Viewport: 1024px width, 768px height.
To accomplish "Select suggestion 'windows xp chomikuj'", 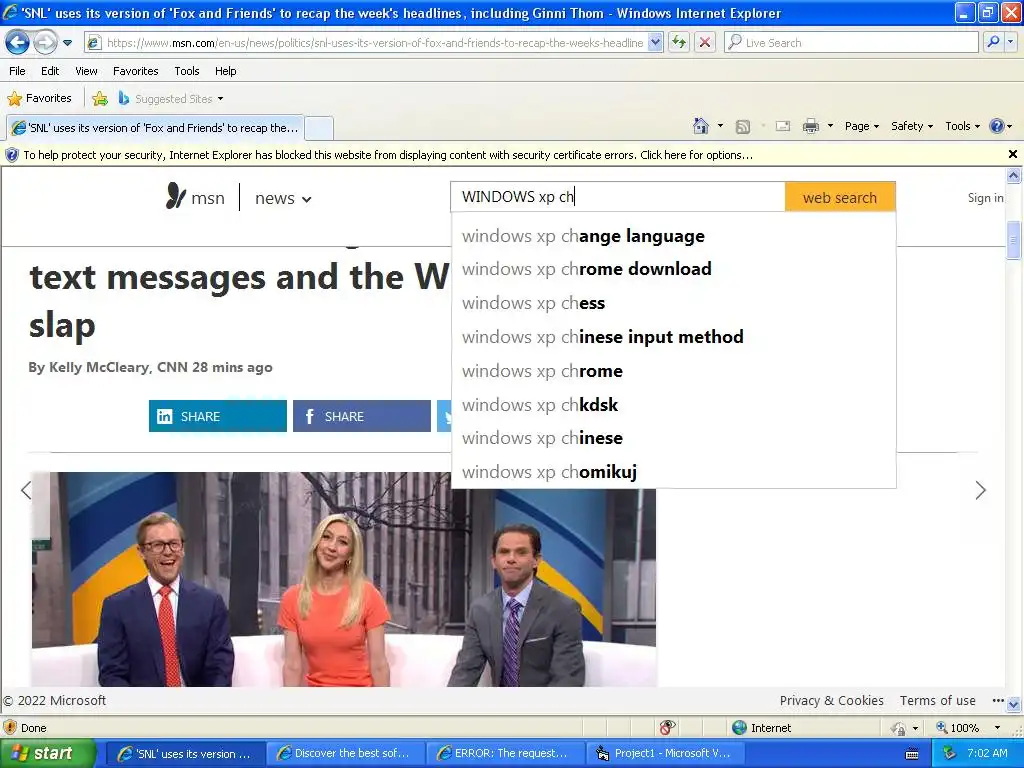I will 673,472.
